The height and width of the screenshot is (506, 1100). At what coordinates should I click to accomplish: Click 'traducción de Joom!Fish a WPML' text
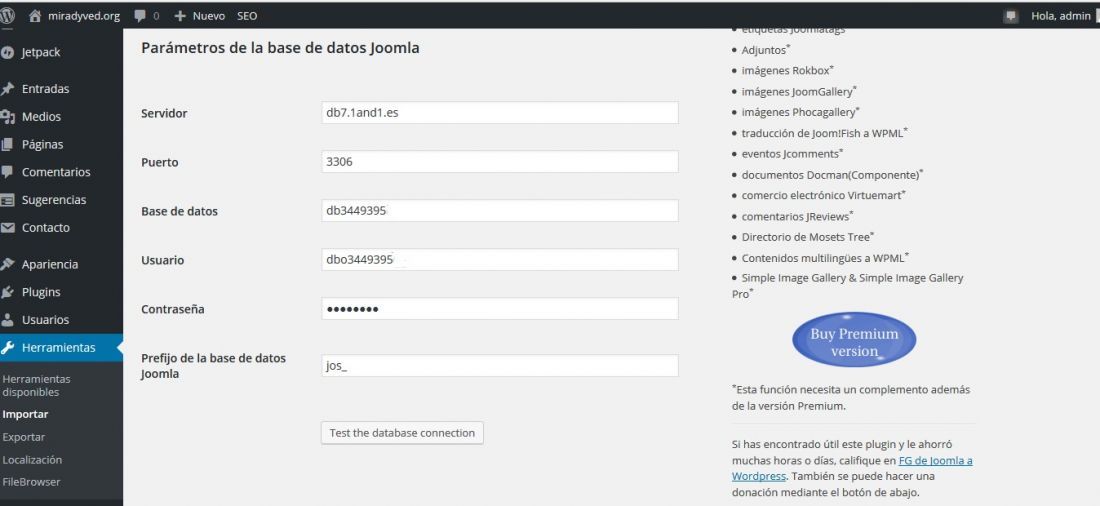click(x=825, y=133)
